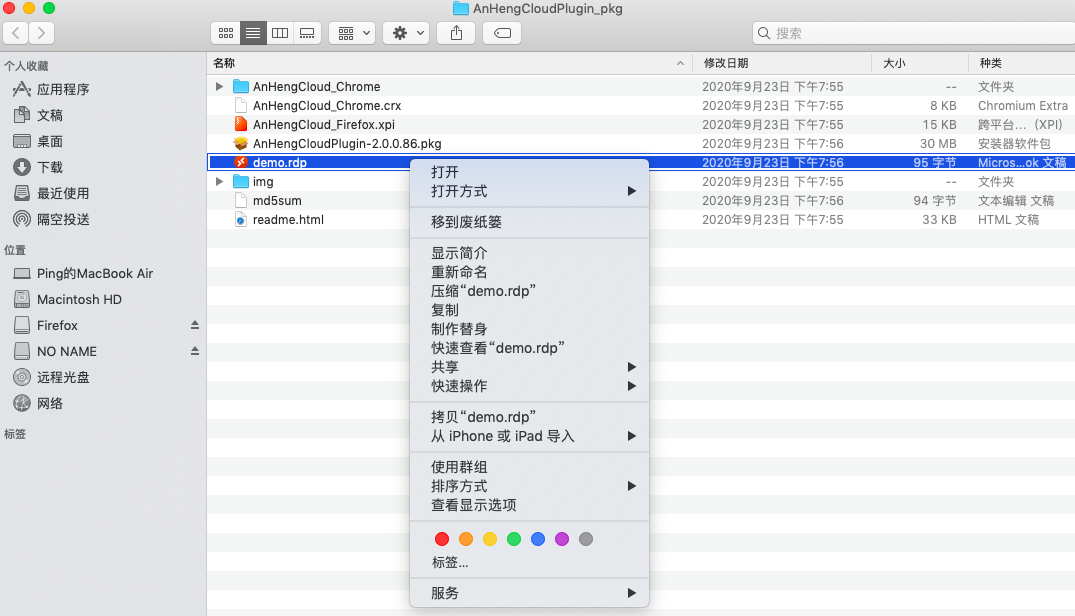
Task: Expand 共享 submenu
Action: 529,367
